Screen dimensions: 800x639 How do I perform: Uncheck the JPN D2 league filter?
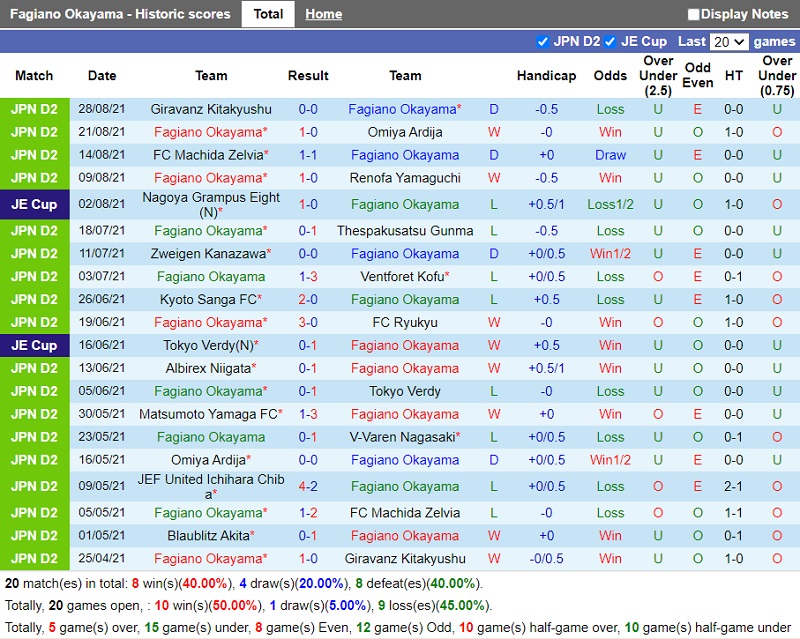click(x=543, y=41)
